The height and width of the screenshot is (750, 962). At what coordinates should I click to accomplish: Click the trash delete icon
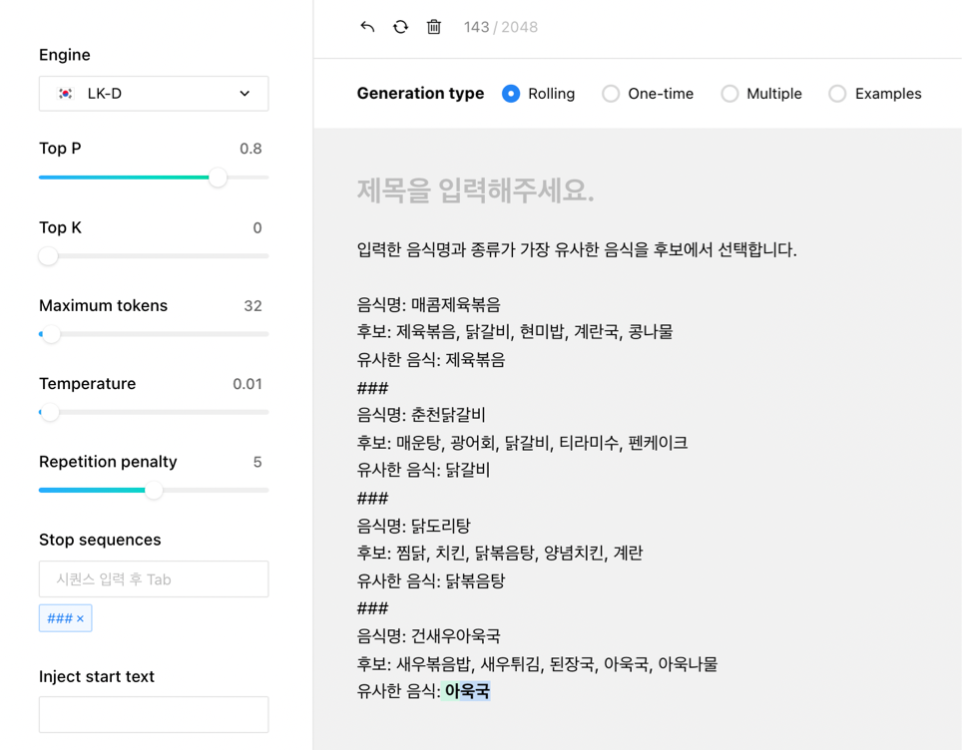point(434,27)
